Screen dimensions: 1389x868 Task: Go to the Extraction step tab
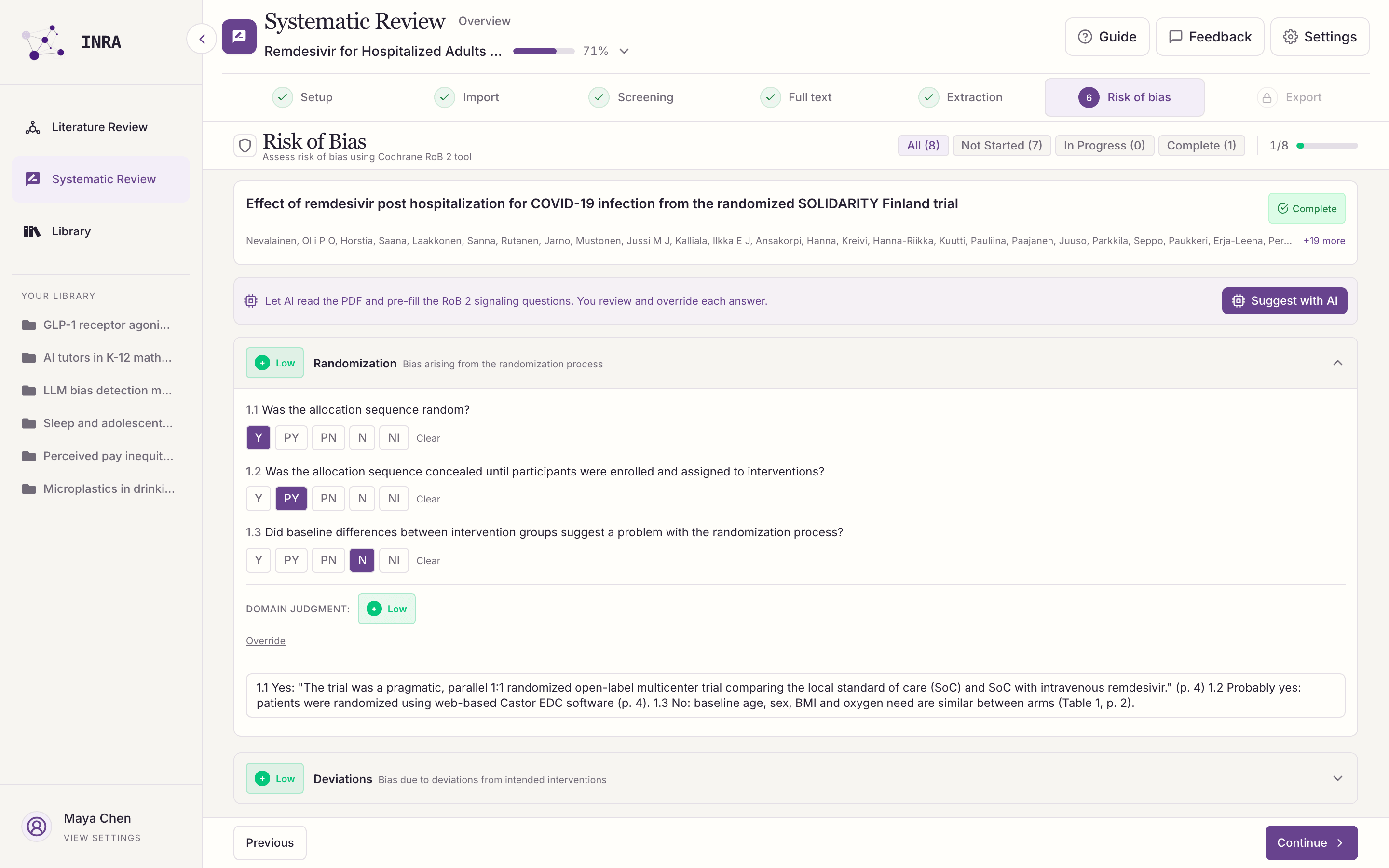tap(960, 97)
